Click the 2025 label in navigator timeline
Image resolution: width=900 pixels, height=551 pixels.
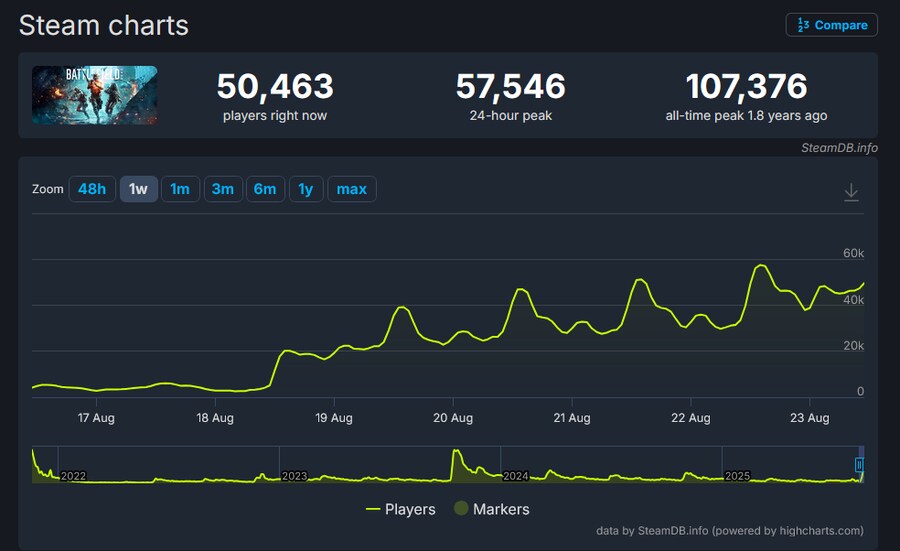pos(737,476)
